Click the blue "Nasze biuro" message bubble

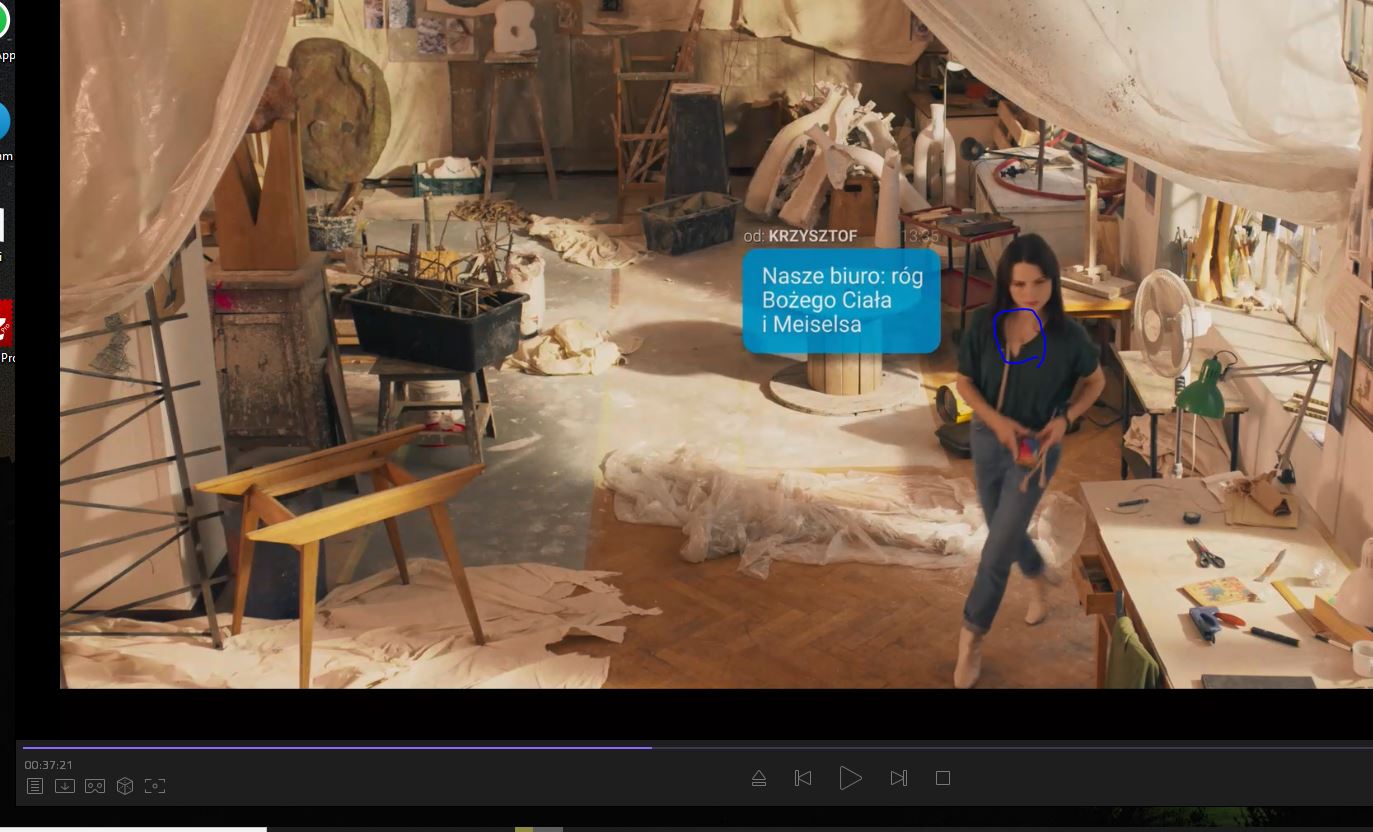click(841, 301)
